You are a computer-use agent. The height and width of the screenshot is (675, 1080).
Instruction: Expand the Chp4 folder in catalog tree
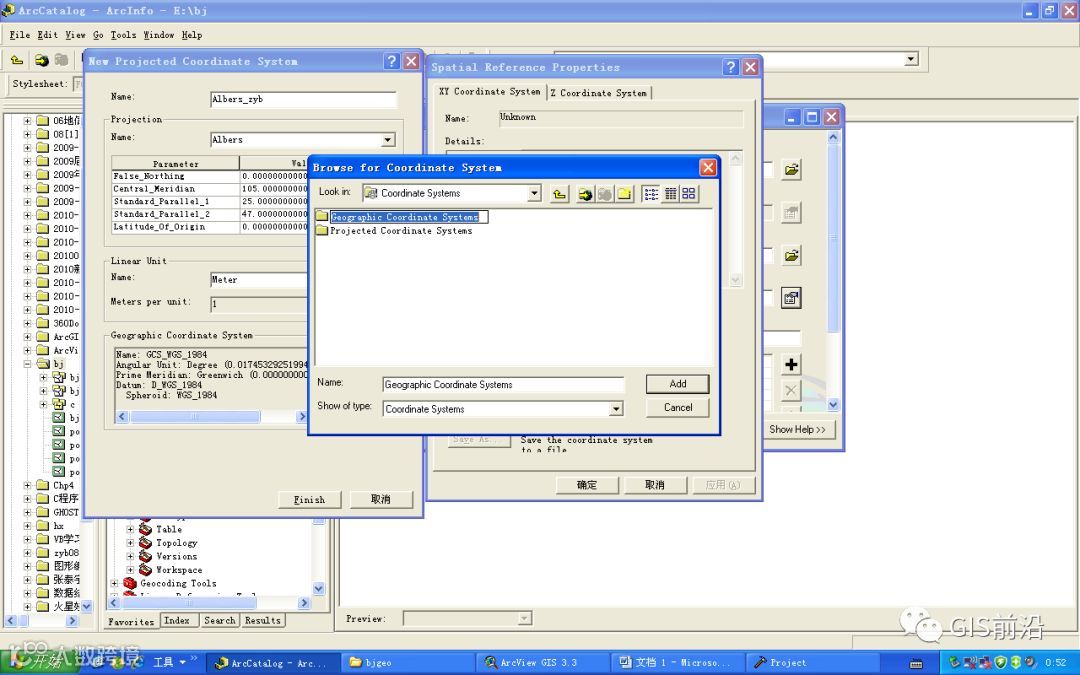28,486
